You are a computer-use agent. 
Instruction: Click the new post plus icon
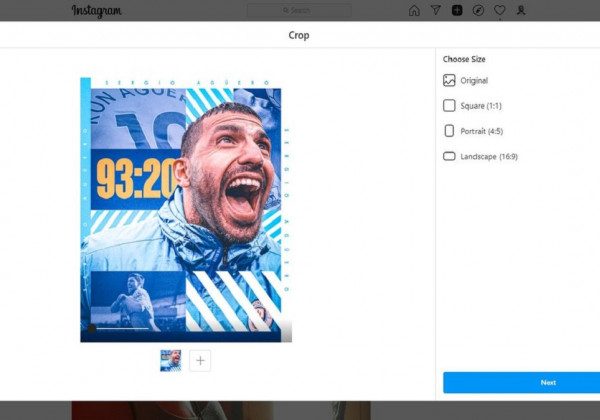tap(457, 11)
